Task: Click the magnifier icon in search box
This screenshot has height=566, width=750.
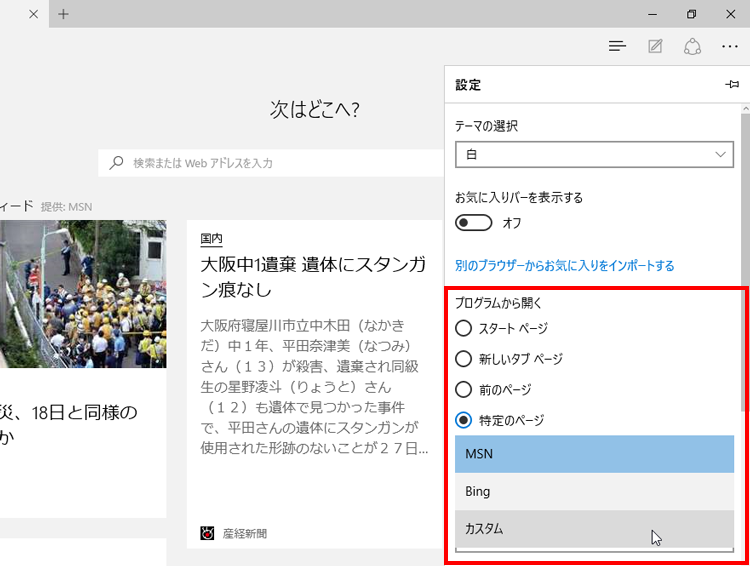Action: [116, 163]
